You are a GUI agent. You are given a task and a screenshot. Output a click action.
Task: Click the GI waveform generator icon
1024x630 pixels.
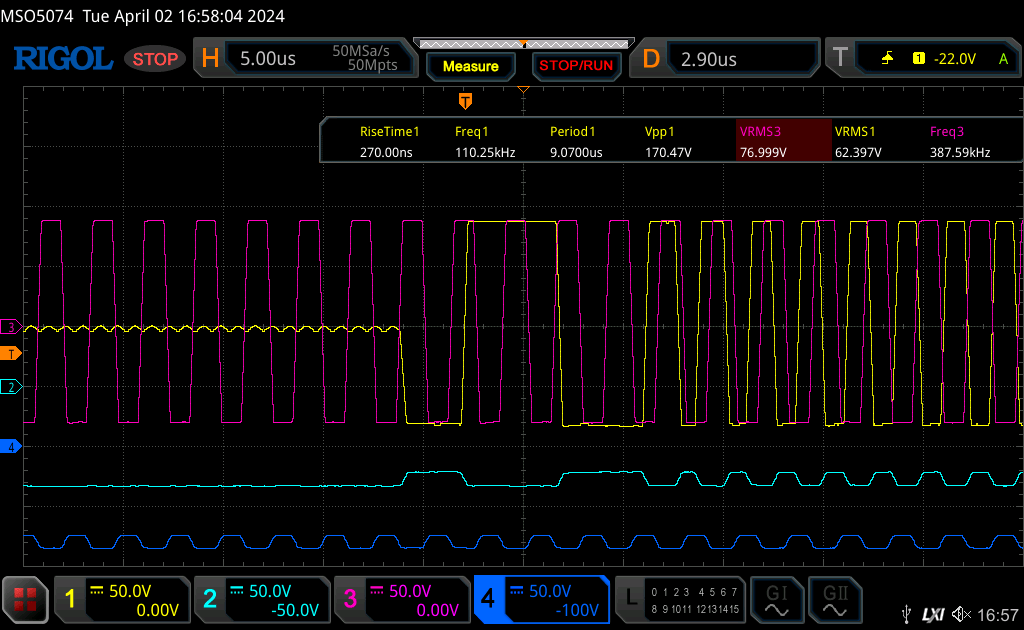tap(776, 600)
